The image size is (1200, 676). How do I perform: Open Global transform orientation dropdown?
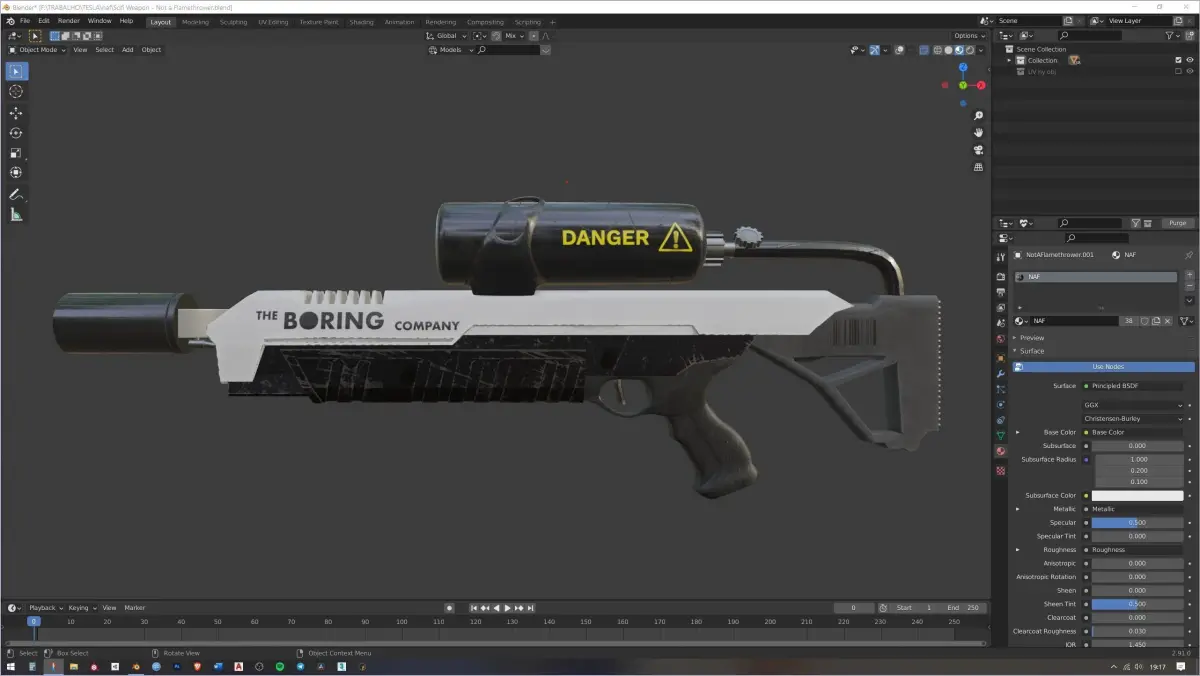tap(444, 35)
